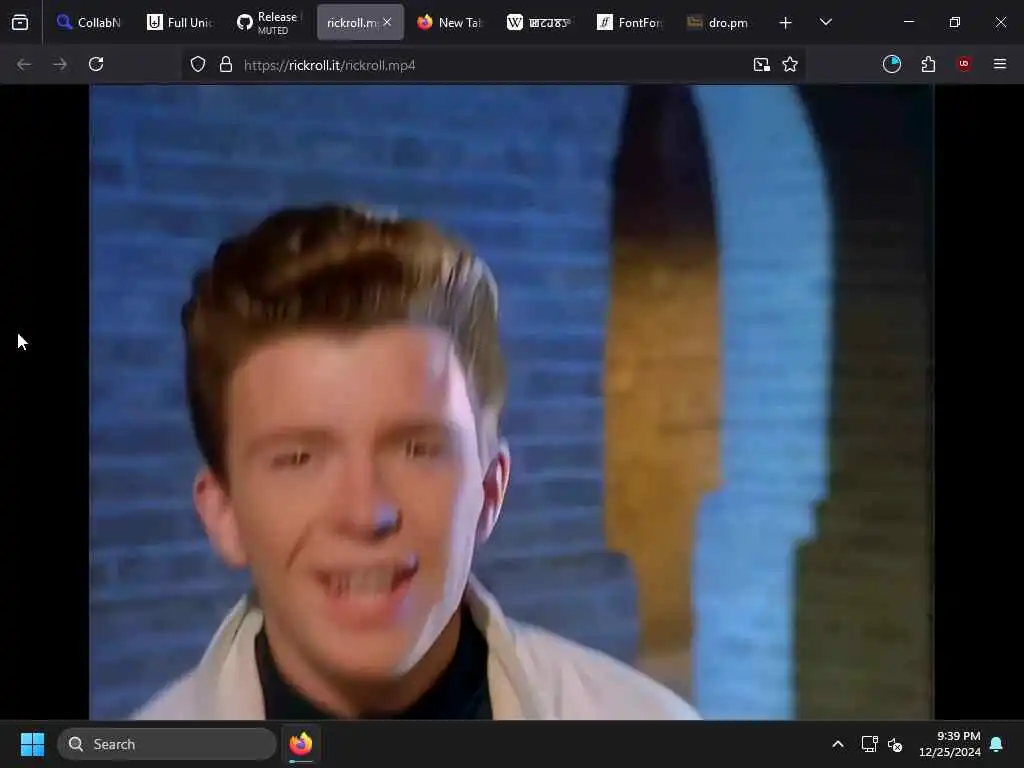
Task: Switch to the CollabN tab
Action: click(88, 23)
